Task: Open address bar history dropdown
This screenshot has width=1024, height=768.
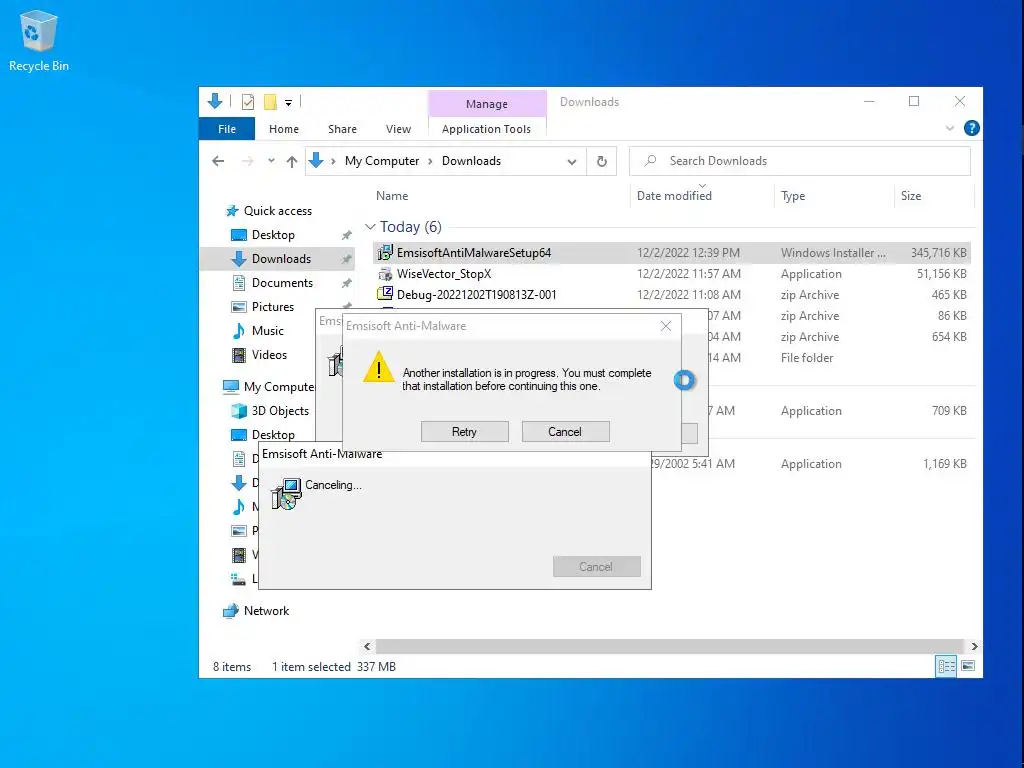Action: pos(571,161)
